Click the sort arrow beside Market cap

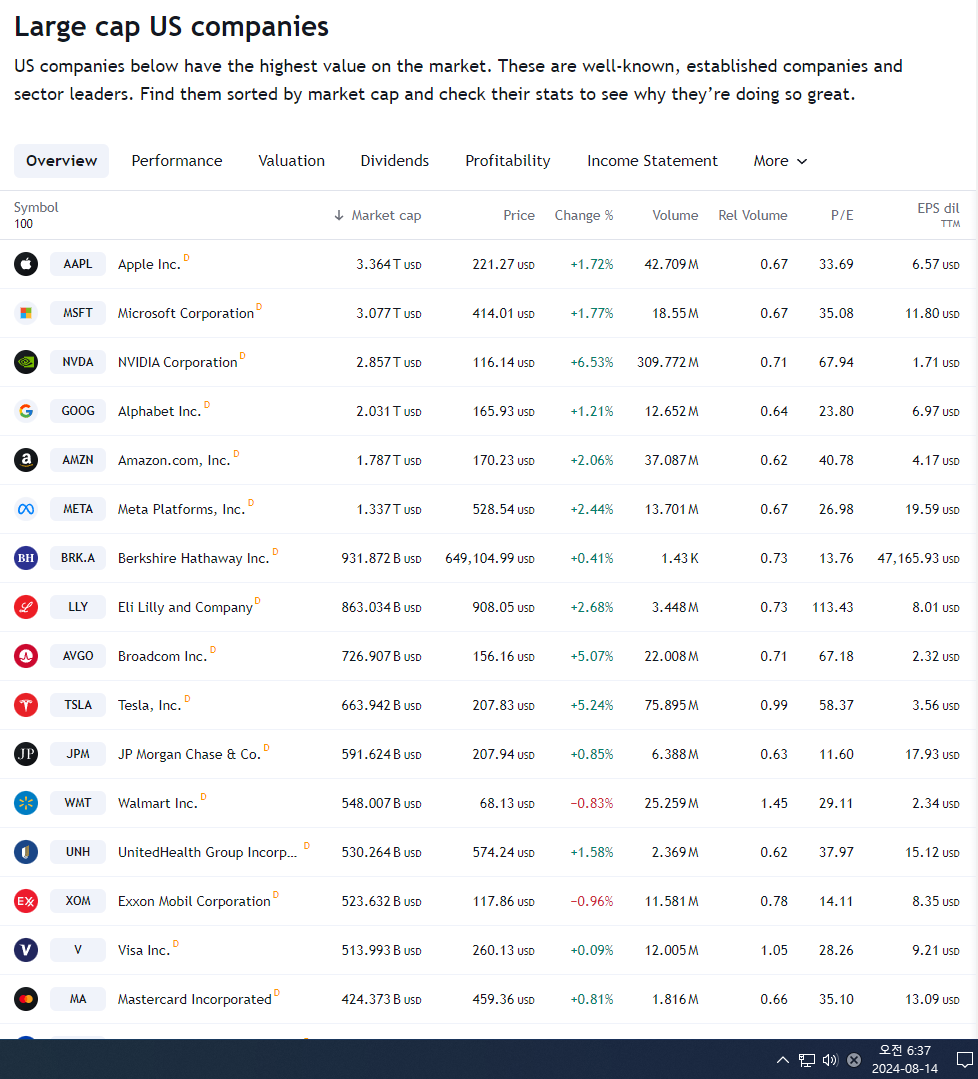[339, 215]
